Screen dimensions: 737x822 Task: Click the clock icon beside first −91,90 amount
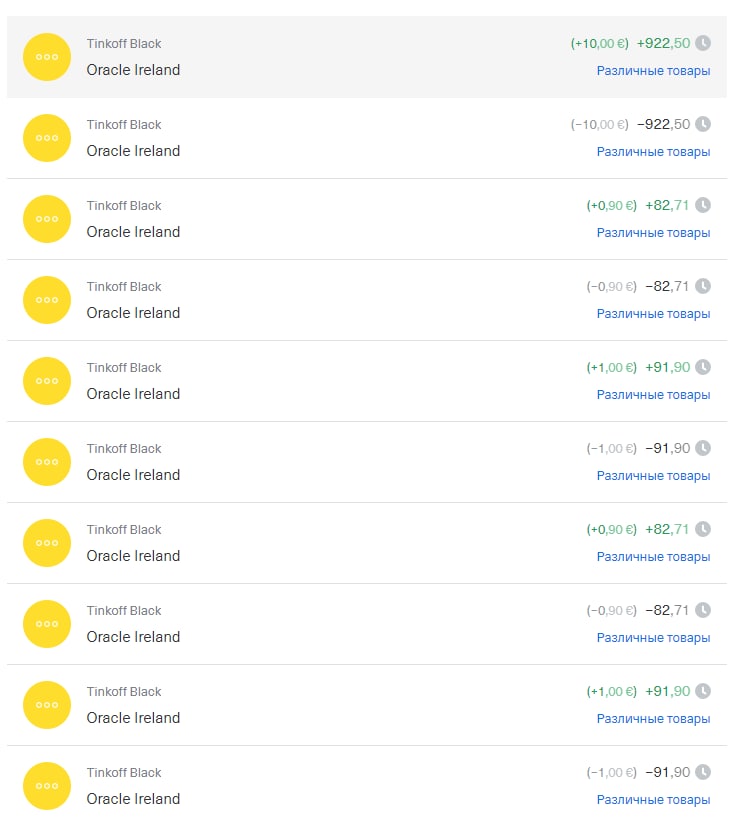pos(703,448)
